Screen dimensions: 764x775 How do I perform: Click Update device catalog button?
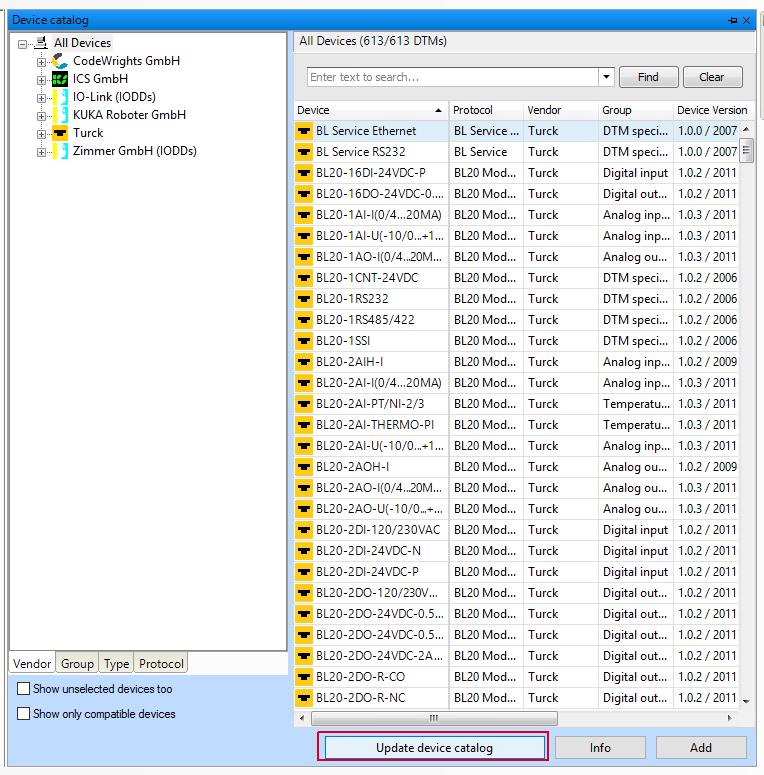[x=434, y=748]
